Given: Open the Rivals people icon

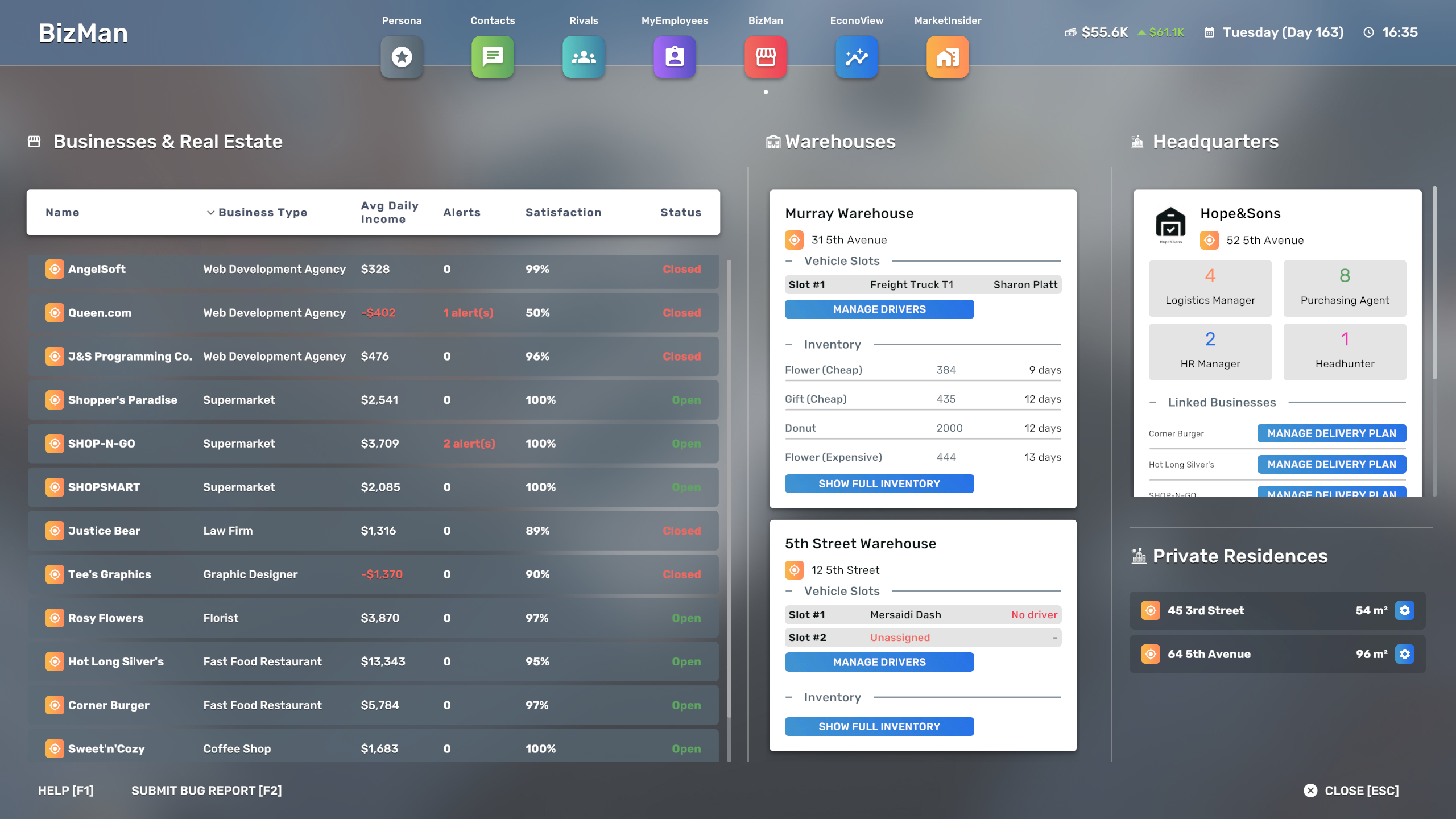Looking at the screenshot, I should tap(584, 57).
